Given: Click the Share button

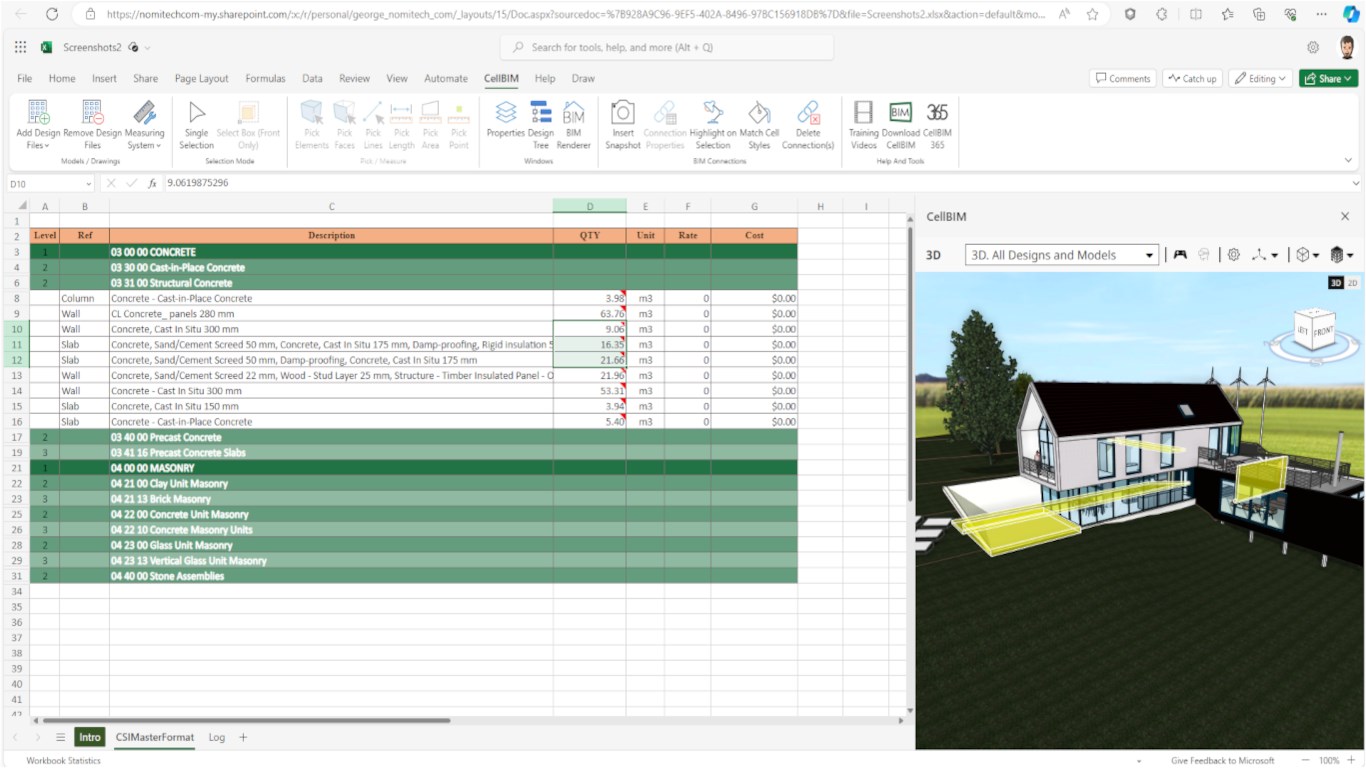Looking at the screenshot, I should click(x=1328, y=78).
